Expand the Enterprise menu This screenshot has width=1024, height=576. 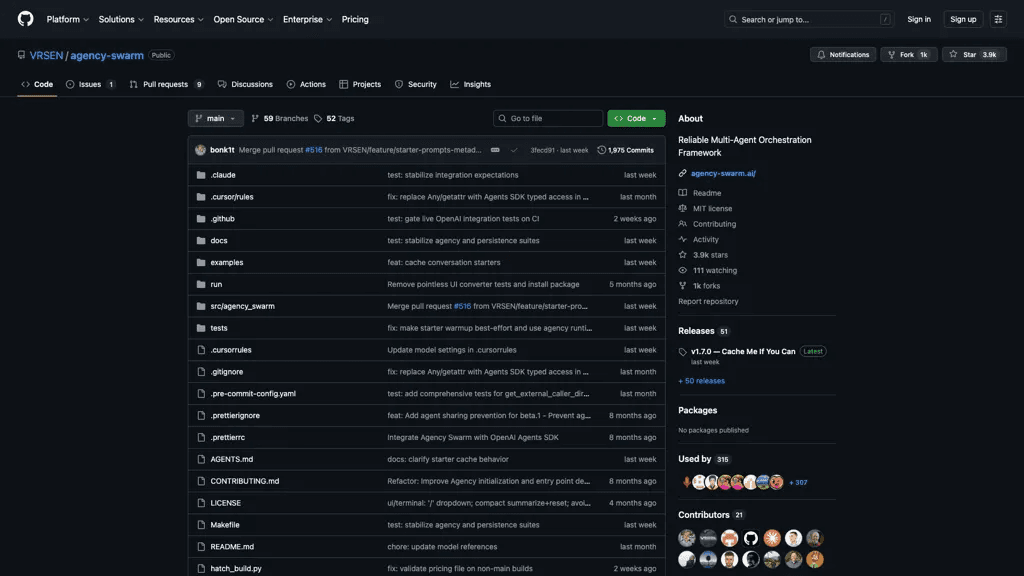pos(307,20)
